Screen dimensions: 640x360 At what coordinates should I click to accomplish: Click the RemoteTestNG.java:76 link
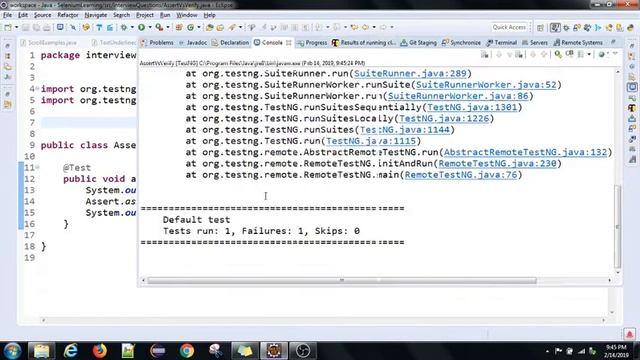(x=461, y=175)
